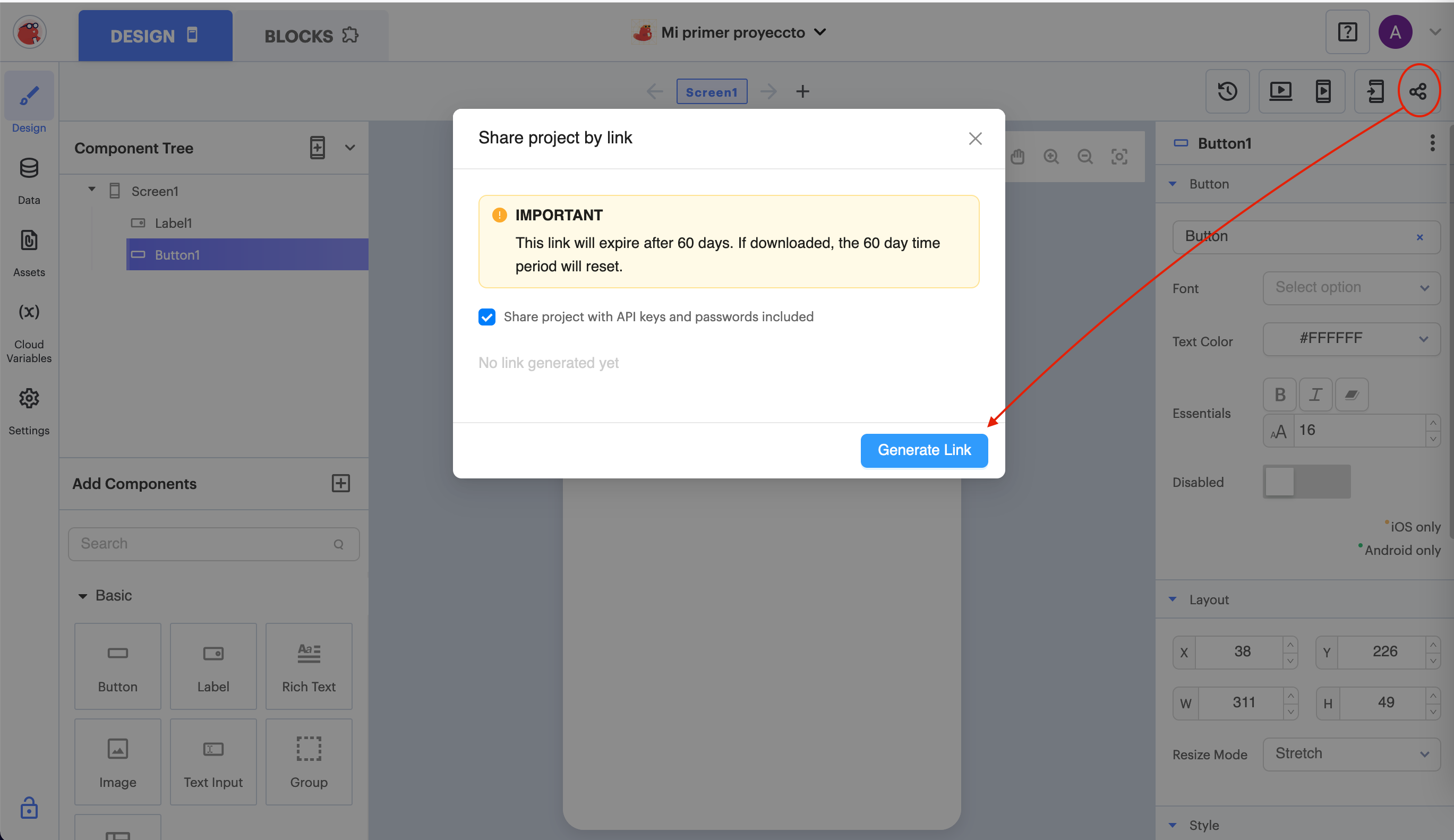Viewport: 1454px width, 840px height.
Task: Uncheck share with API keys checkbox
Action: click(x=486, y=317)
